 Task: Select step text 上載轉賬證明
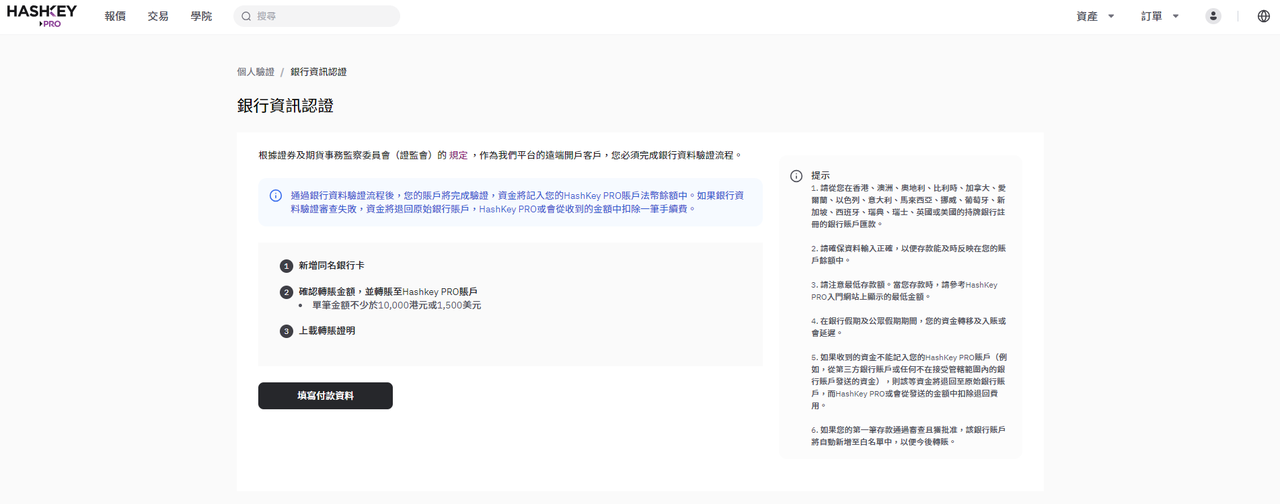[326, 331]
